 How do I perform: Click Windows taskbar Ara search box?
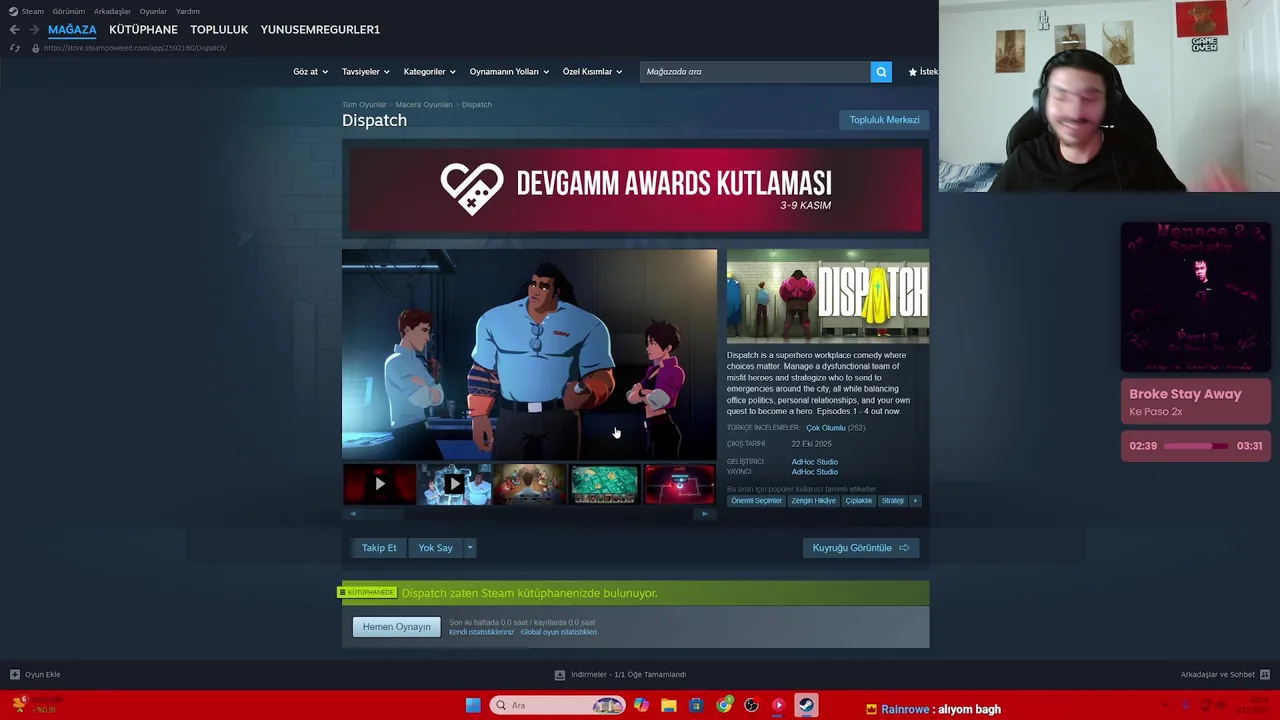click(x=557, y=706)
